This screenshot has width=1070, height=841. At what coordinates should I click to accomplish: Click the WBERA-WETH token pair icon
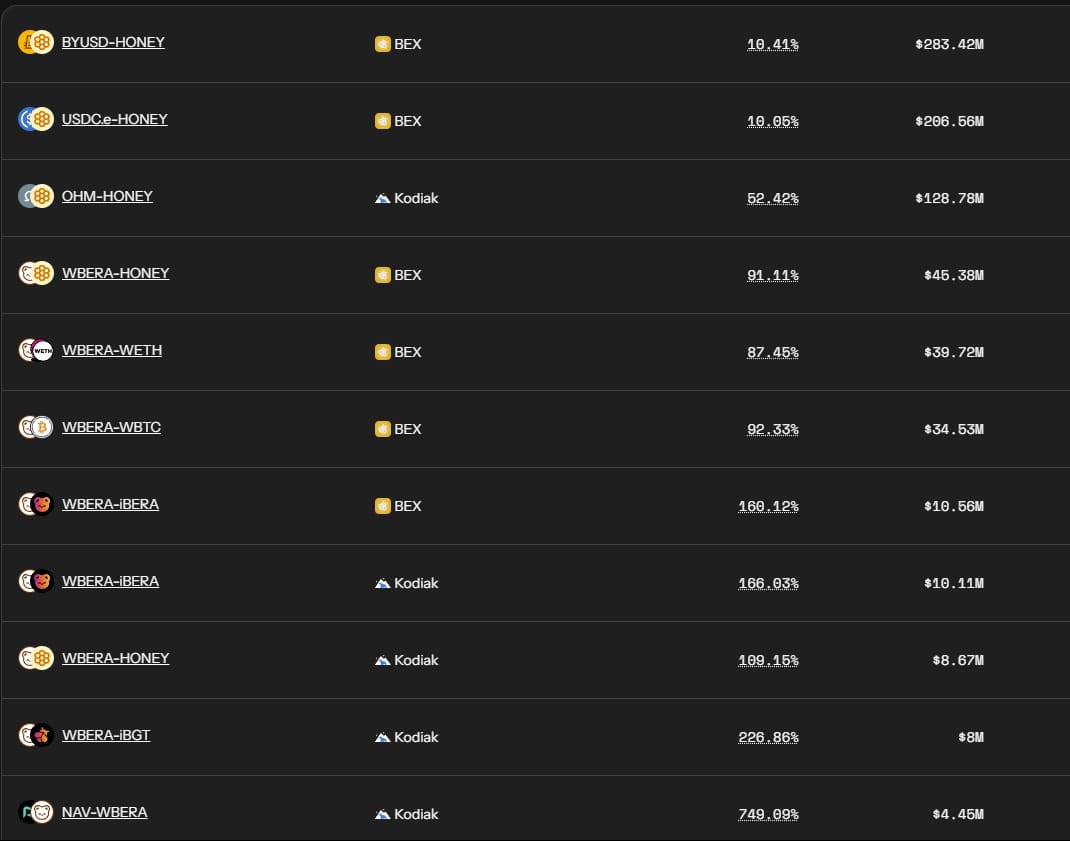(36, 350)
